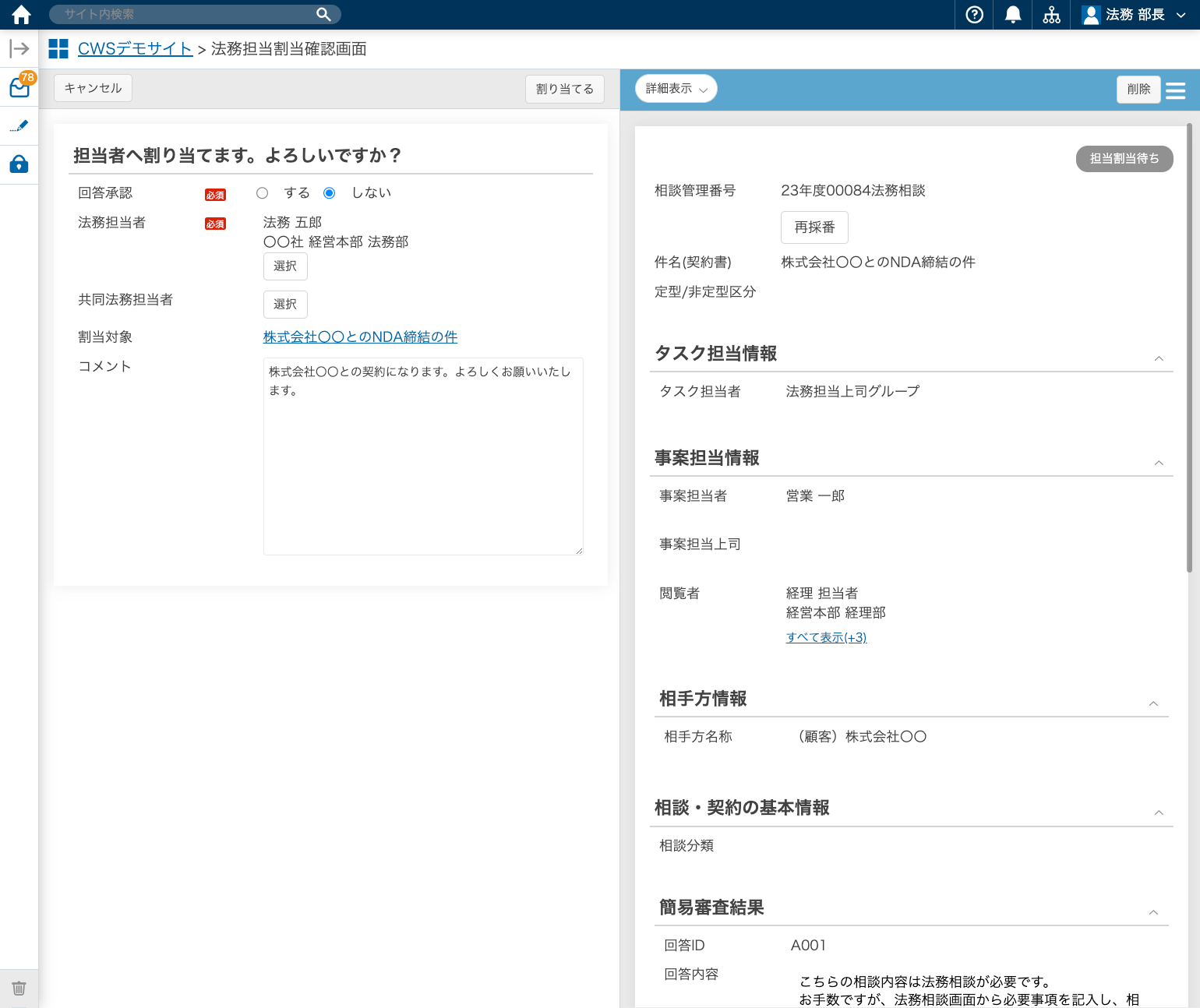Open the hamburger menu on the detail panel
The height and width of the screenshot is (1008, 1200).
(1176, 90)
